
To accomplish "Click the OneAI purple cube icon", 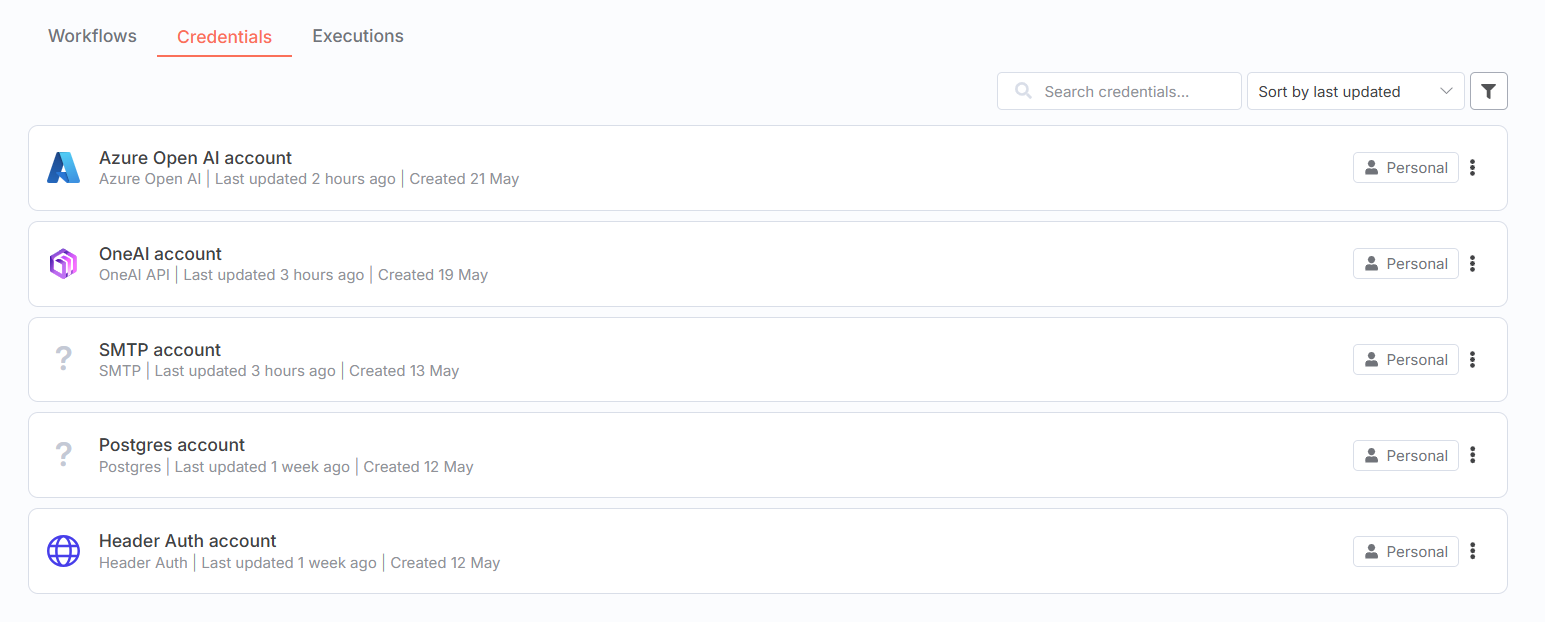I will point(63,264).
